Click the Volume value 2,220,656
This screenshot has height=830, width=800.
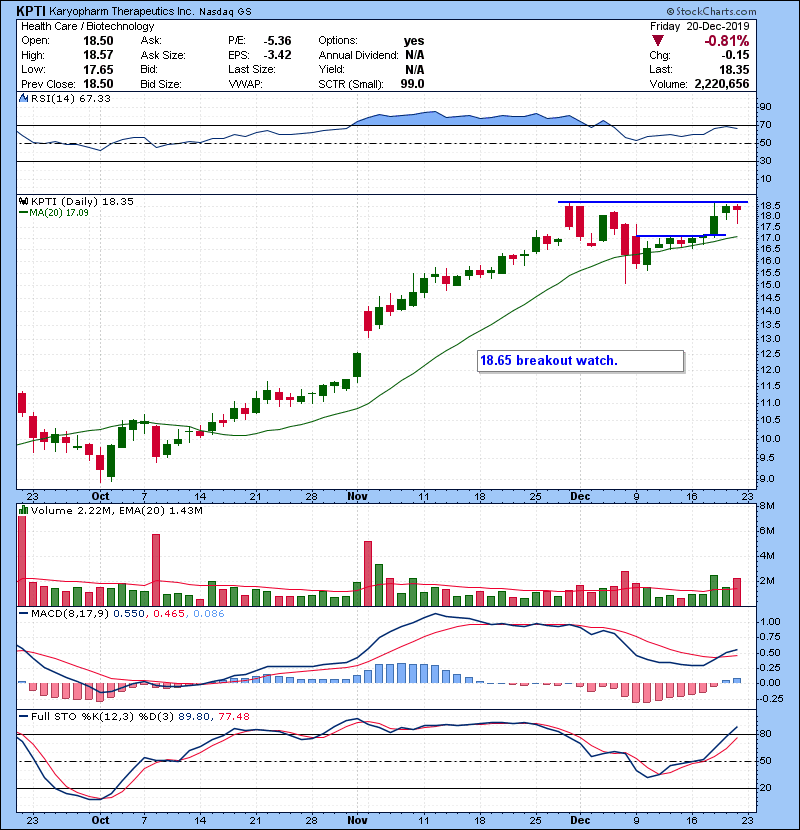pyautogui.click(x=722, y=84)
